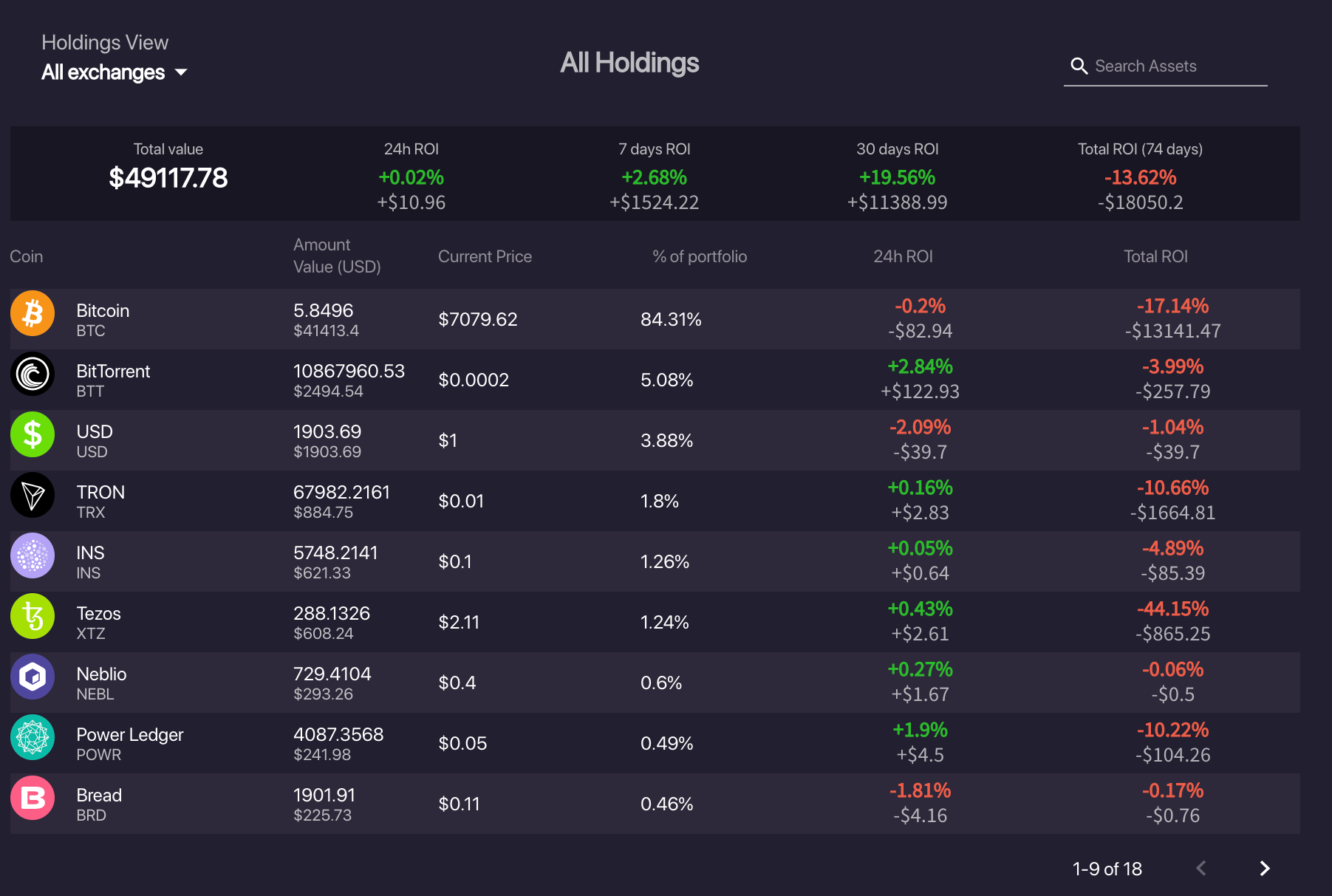Click the Power Ledger coin icon
The image size is (1332, 896).
(x=33, y=737)
